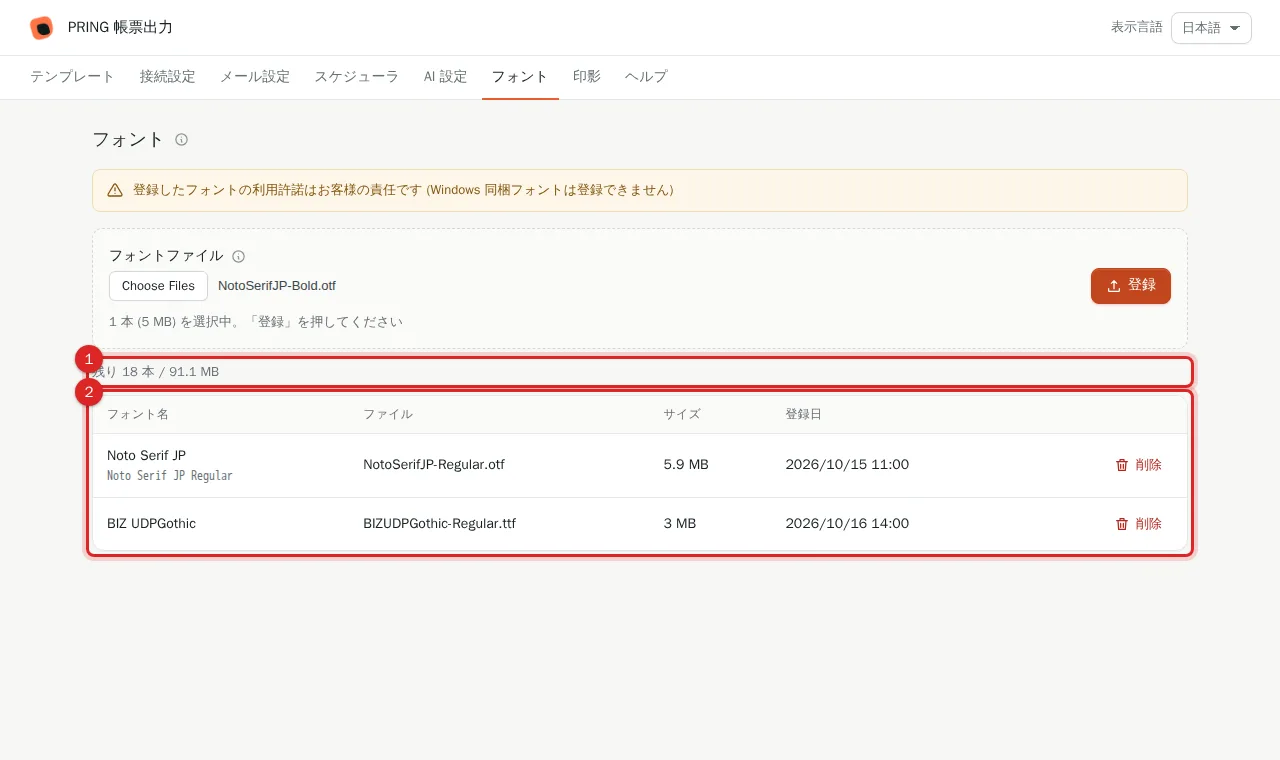Switch to the 接続設定 tab
The image size is (1280, 760).
(167, 77)
